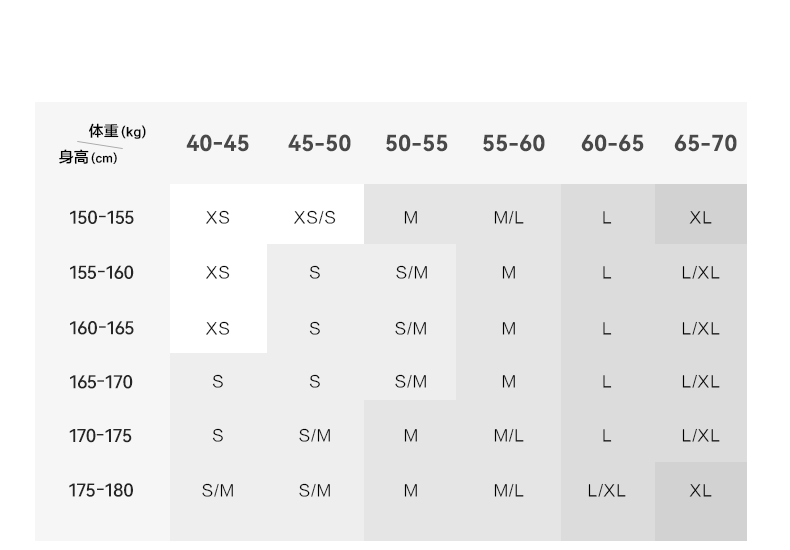Viewport: 790px width, 550px height.
Task: Click the 160-165 height row label
Action: (101, 328)
